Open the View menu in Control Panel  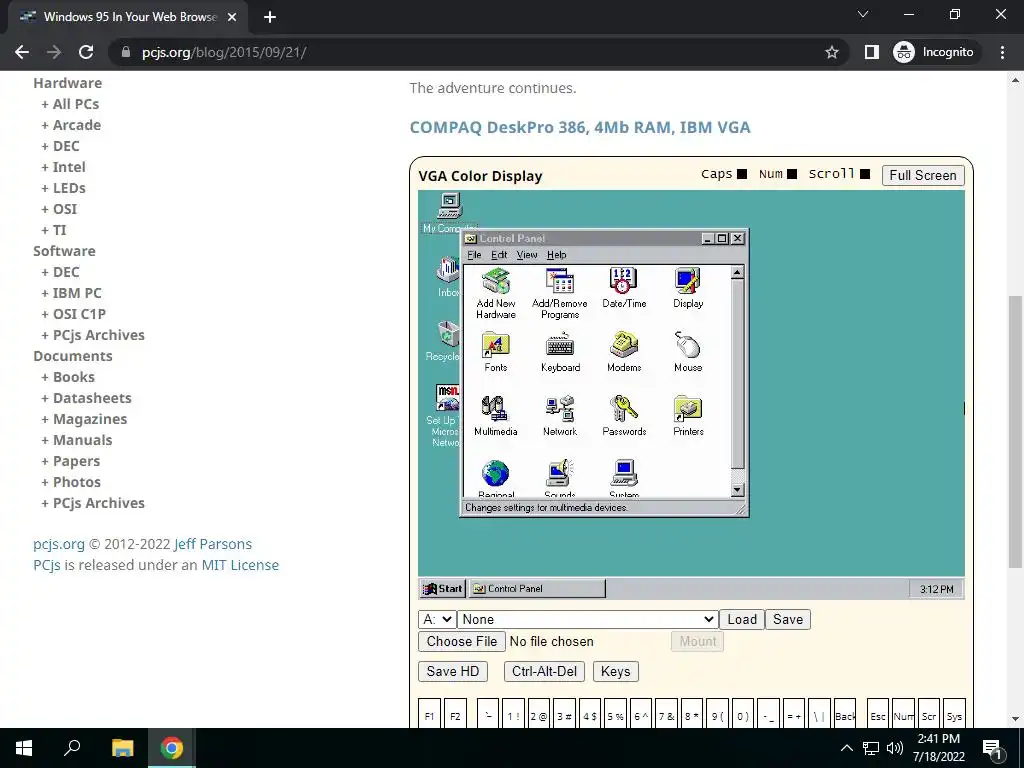[x=527, y=255]
